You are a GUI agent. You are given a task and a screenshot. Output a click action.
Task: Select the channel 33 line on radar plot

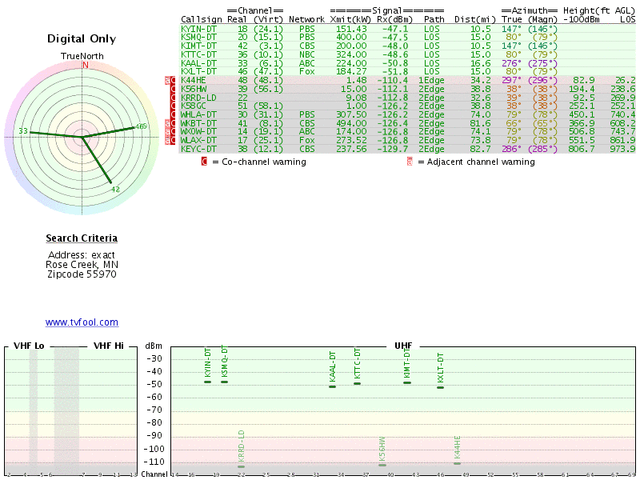click(56, 135)
